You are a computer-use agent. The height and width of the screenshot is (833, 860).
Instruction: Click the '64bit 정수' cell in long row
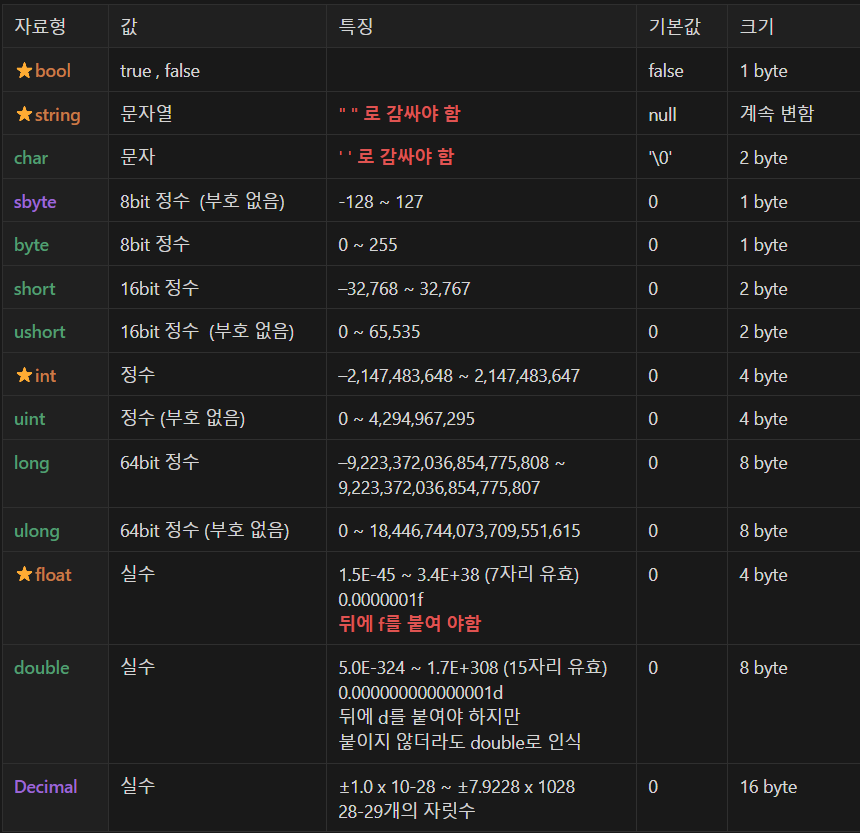click(160, 462)
